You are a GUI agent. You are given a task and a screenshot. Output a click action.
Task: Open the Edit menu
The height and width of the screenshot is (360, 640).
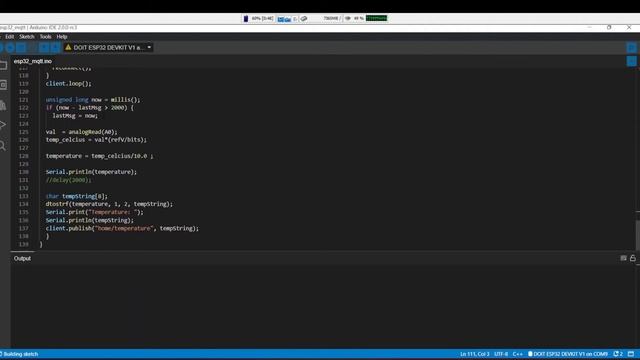click(10, 37)
